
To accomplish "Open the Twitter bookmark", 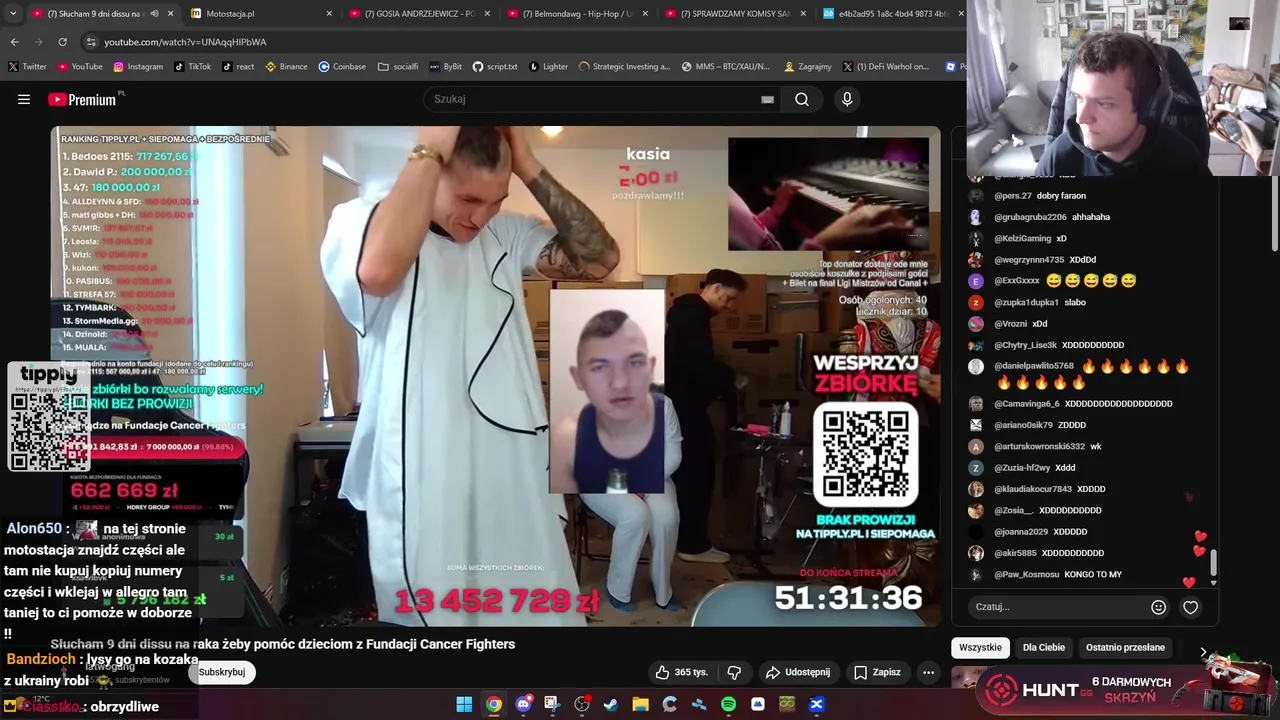I will (27, 67).
